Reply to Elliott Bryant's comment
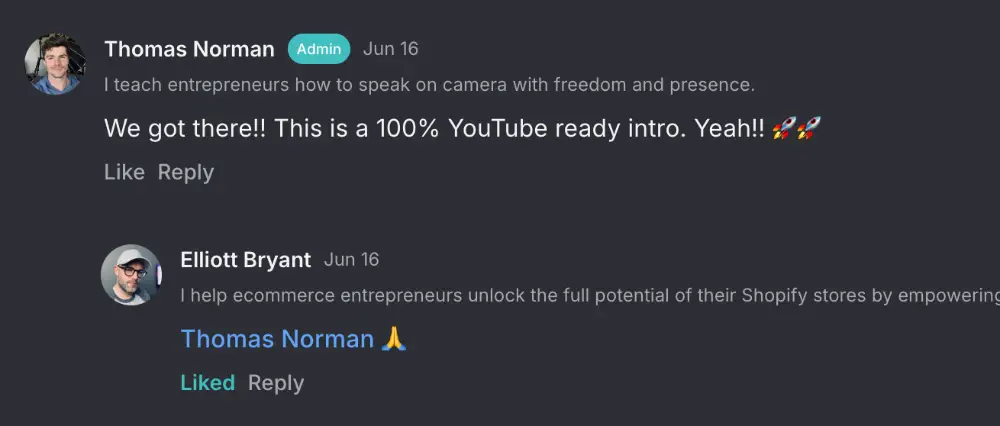The image size is (1000, 426). pos(276,383)
